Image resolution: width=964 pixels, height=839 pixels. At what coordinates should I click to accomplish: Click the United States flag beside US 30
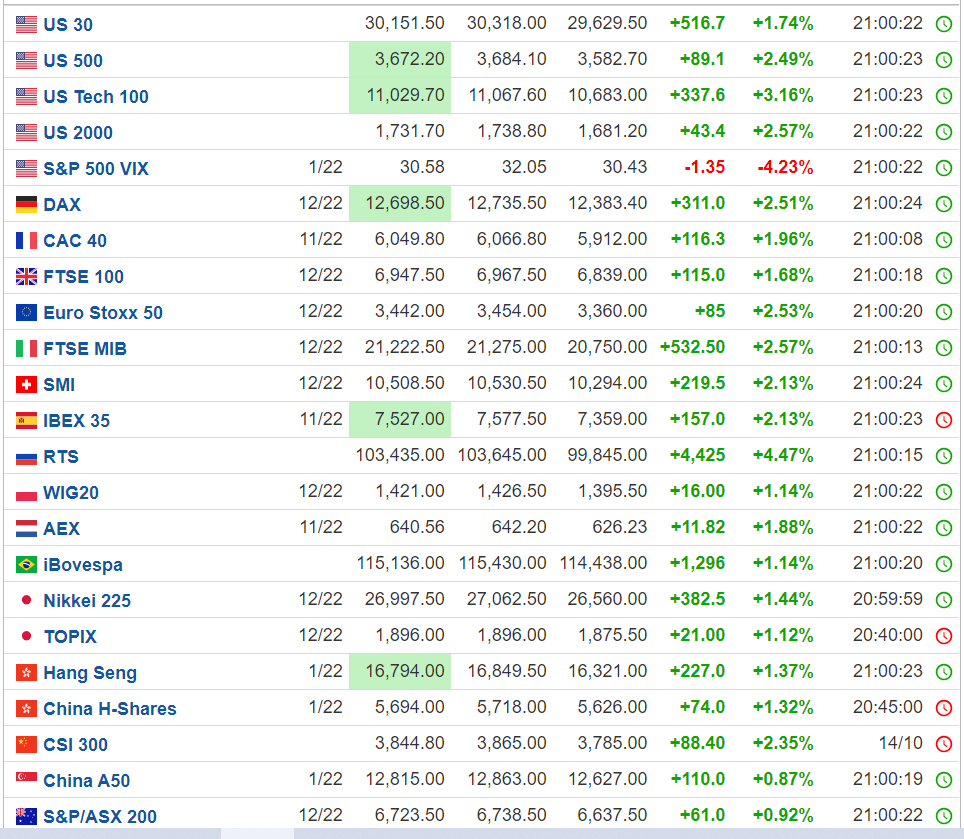[x=26, y=25]
